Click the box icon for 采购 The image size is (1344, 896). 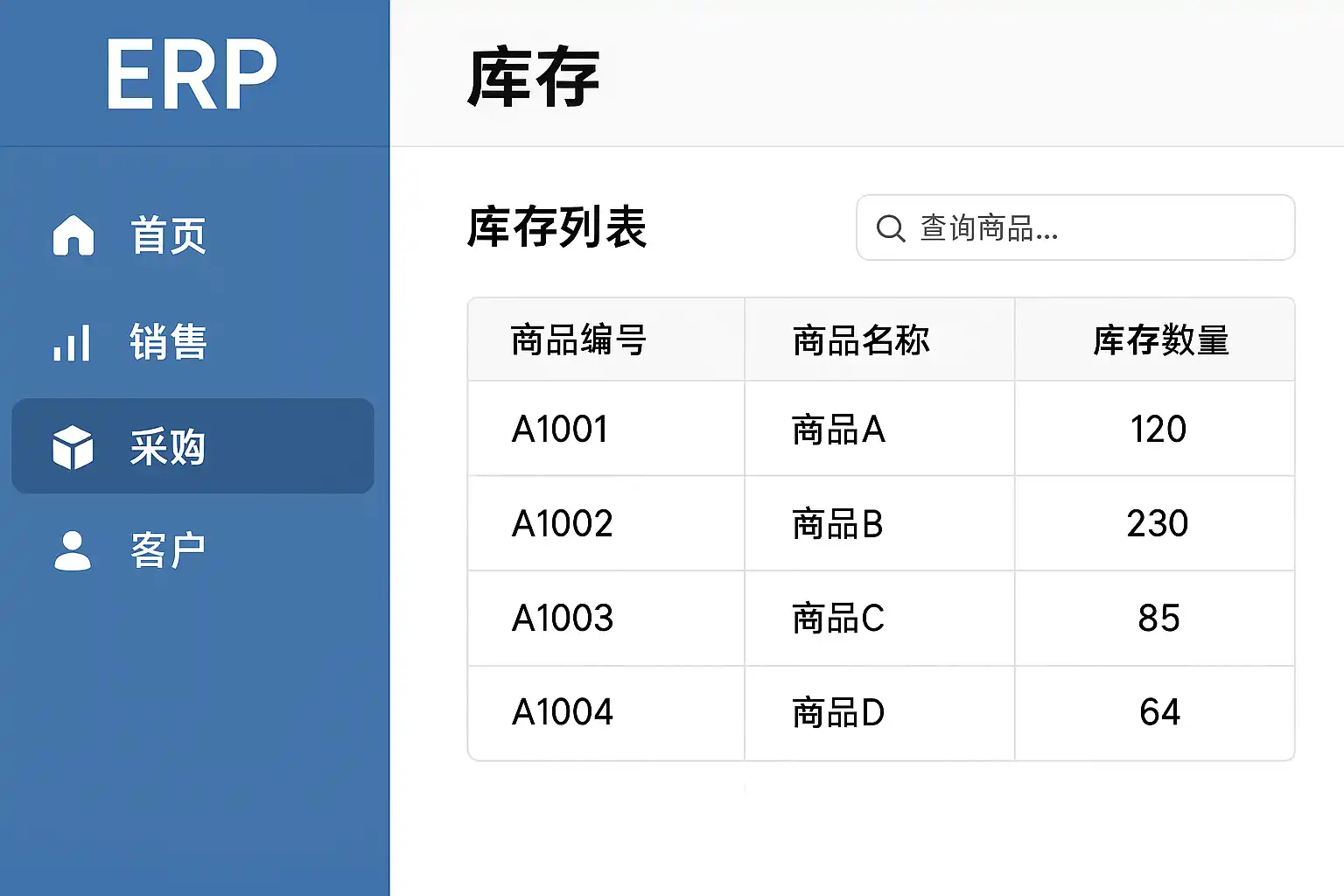[73, 447]
